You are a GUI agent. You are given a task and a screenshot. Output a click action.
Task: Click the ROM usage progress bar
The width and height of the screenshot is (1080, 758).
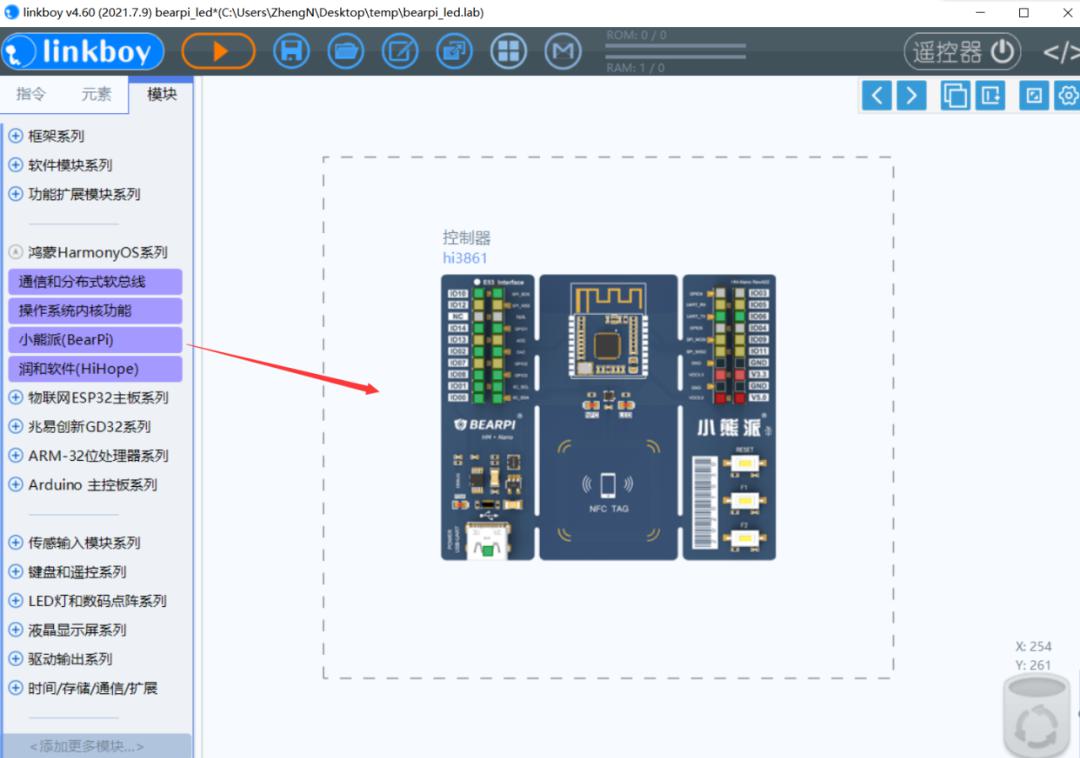pos(676,46)
